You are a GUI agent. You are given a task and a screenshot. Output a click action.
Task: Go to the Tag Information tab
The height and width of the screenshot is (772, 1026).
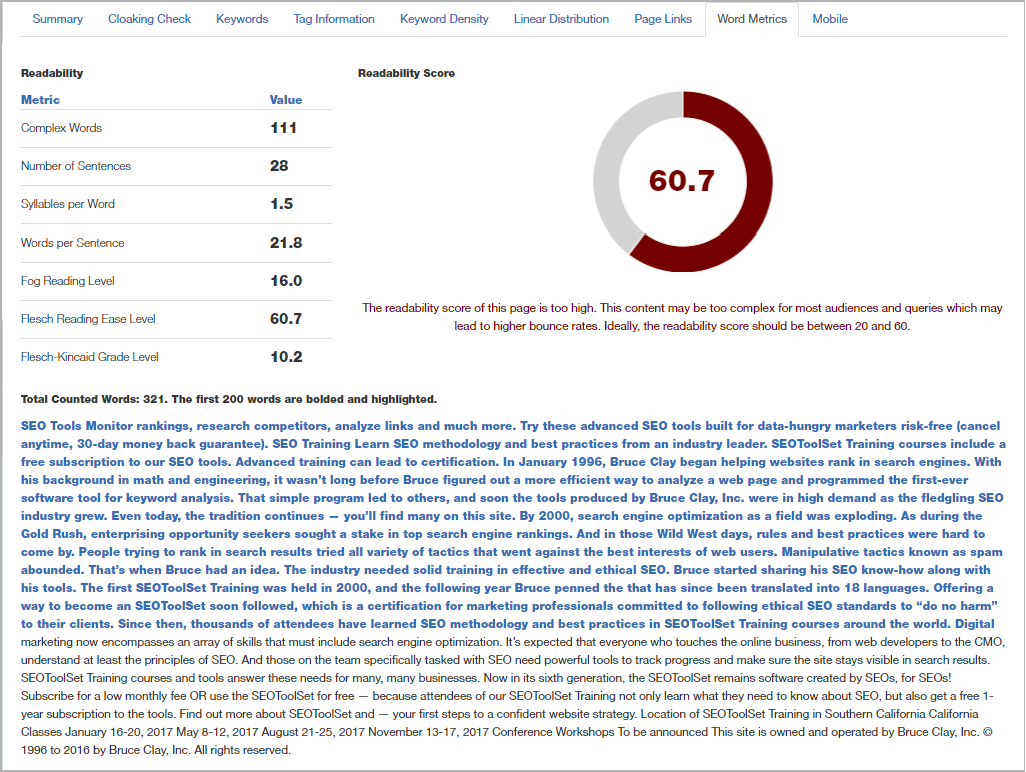[x=334, y=19]
